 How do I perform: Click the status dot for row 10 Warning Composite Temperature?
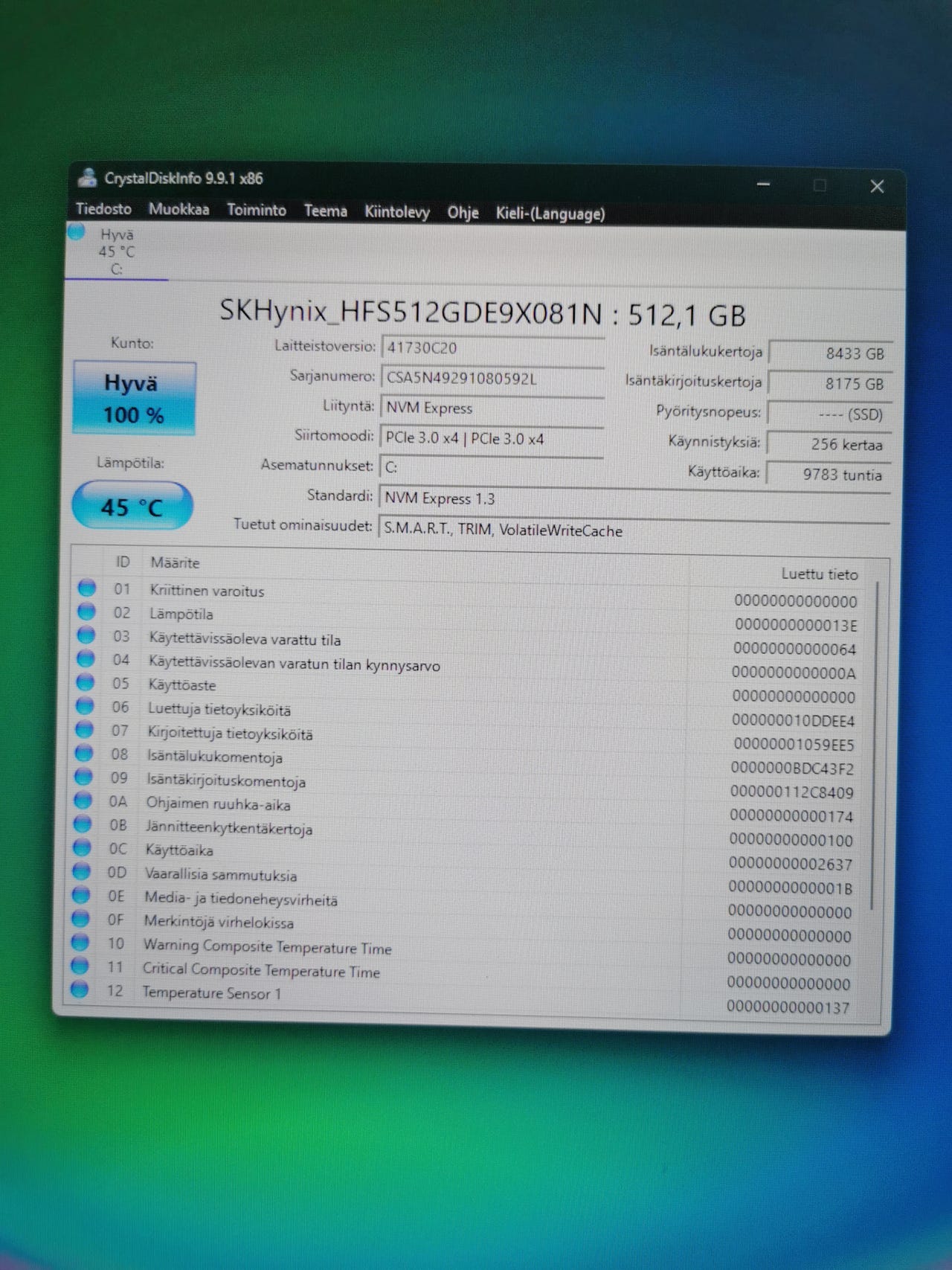point(80,942)
